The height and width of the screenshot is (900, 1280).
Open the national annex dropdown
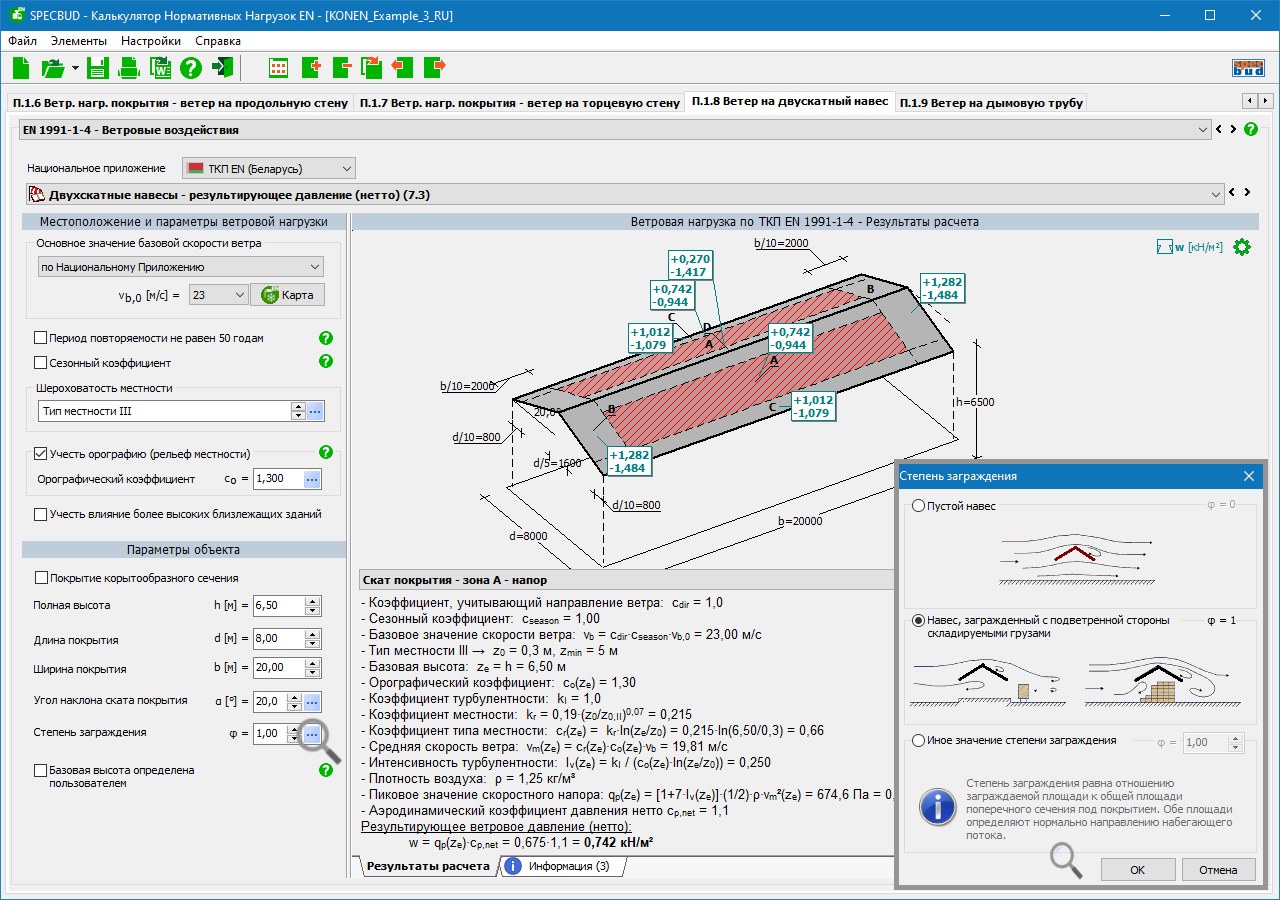(x=268, y=168)
